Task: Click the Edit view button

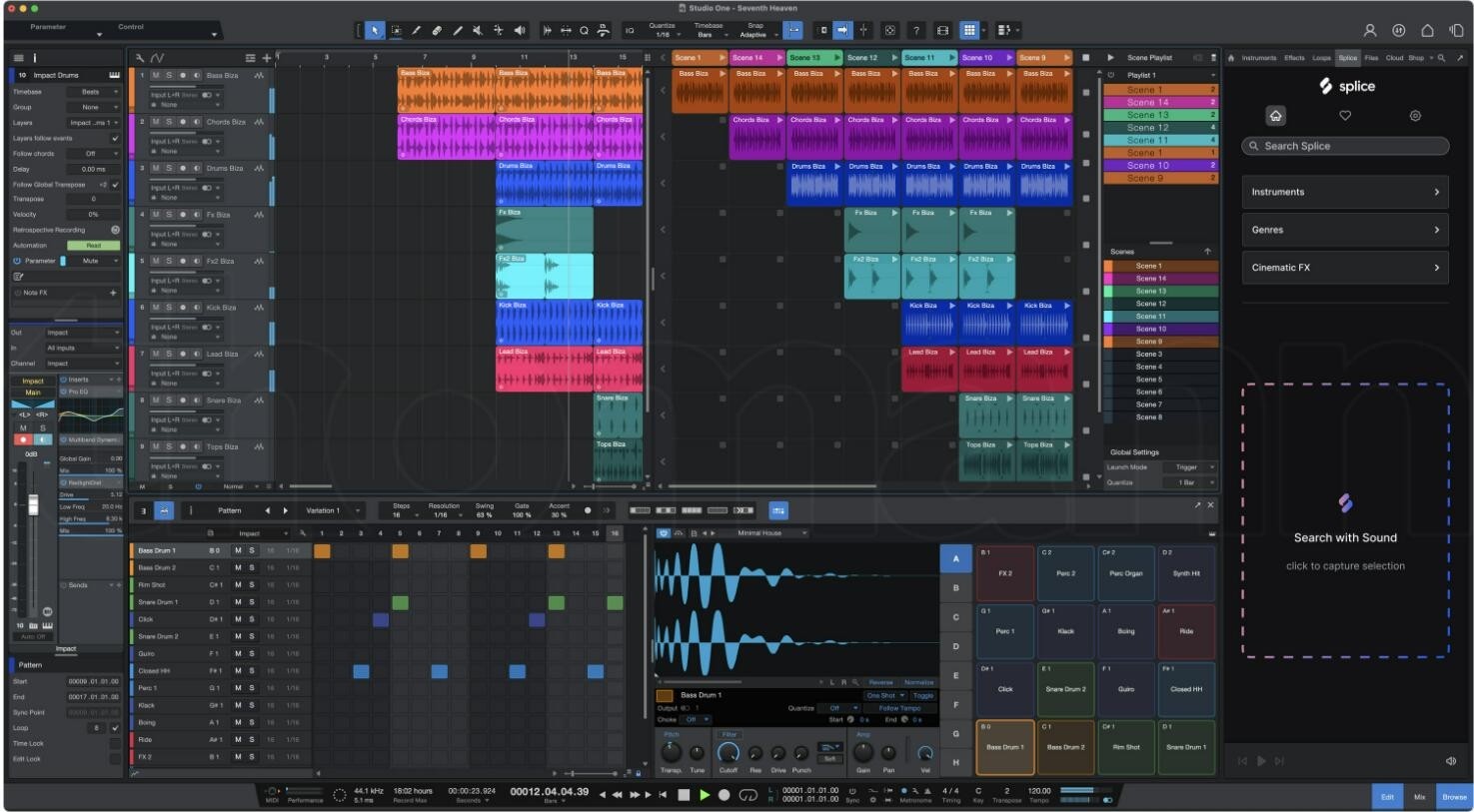Action: coord(1387,796)
